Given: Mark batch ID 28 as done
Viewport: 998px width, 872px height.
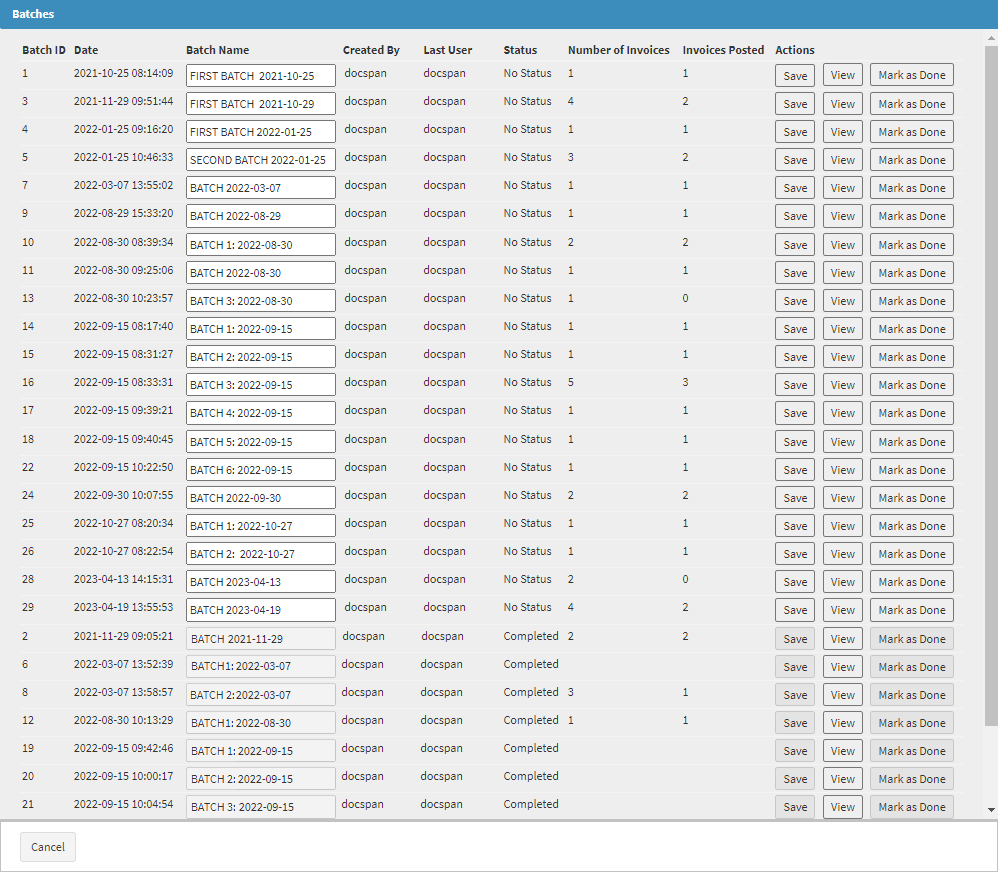Looking at the screenshot, I should tap(911, 581).
